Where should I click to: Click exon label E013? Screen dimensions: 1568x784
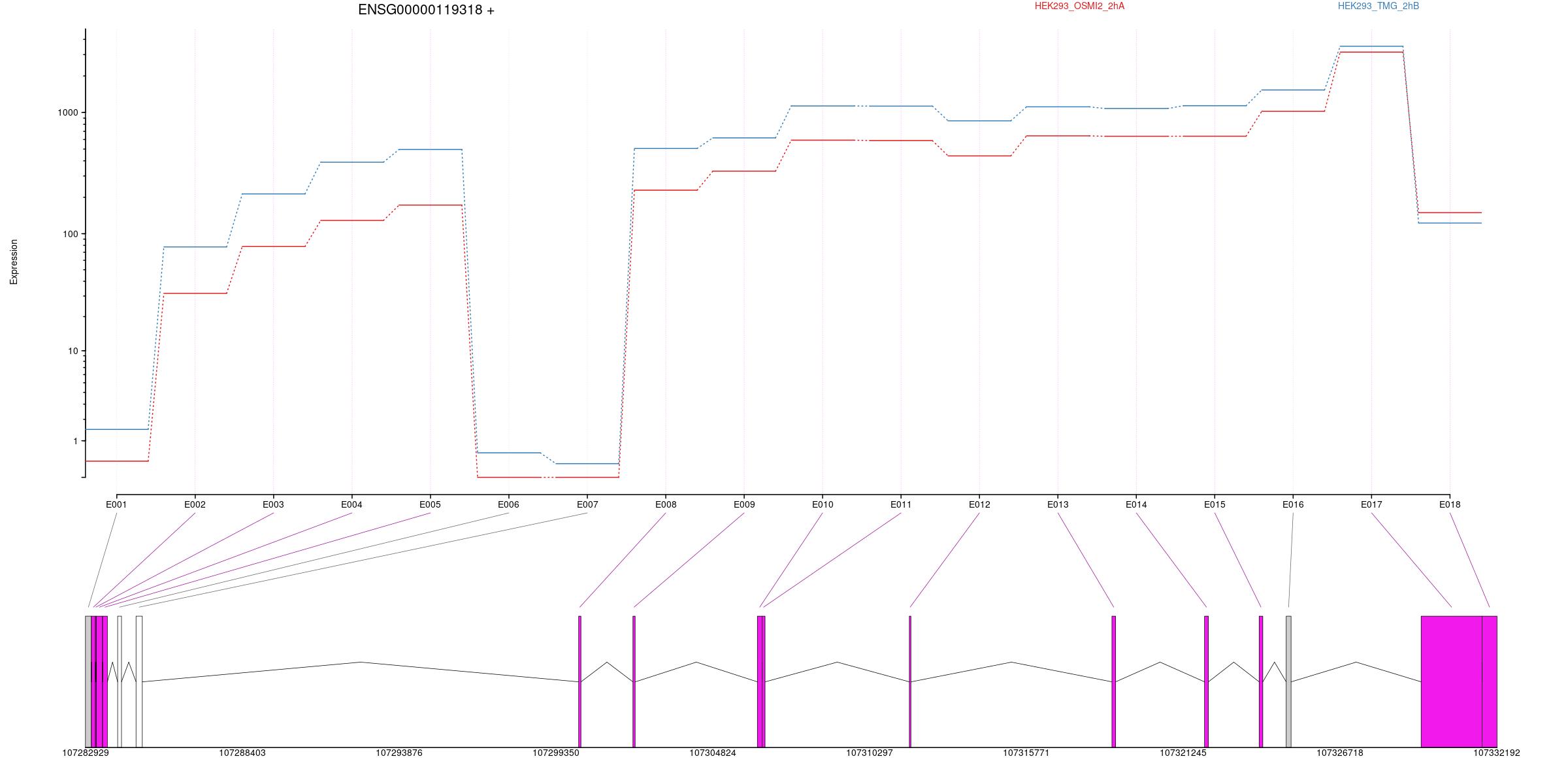1058,504
